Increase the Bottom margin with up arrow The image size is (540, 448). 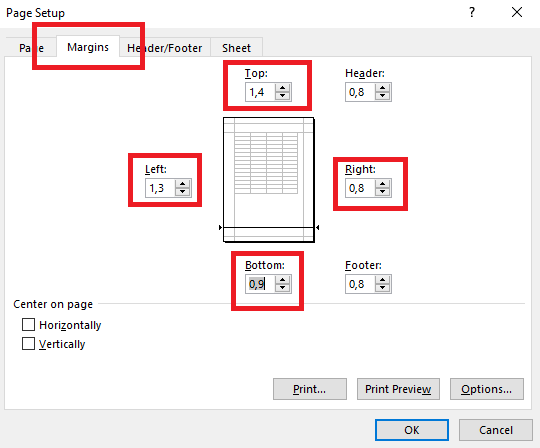pyautogui.click(x=283, y=280)
